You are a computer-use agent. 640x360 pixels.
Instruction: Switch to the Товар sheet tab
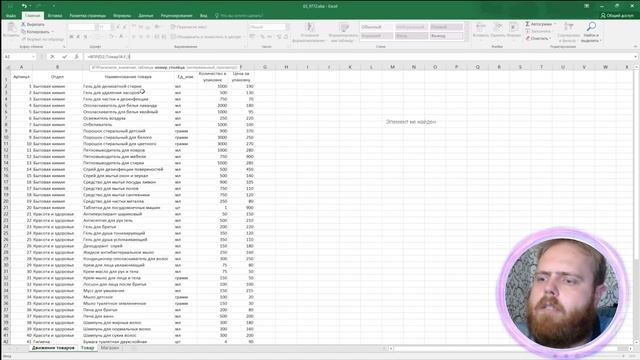(87, 348)
